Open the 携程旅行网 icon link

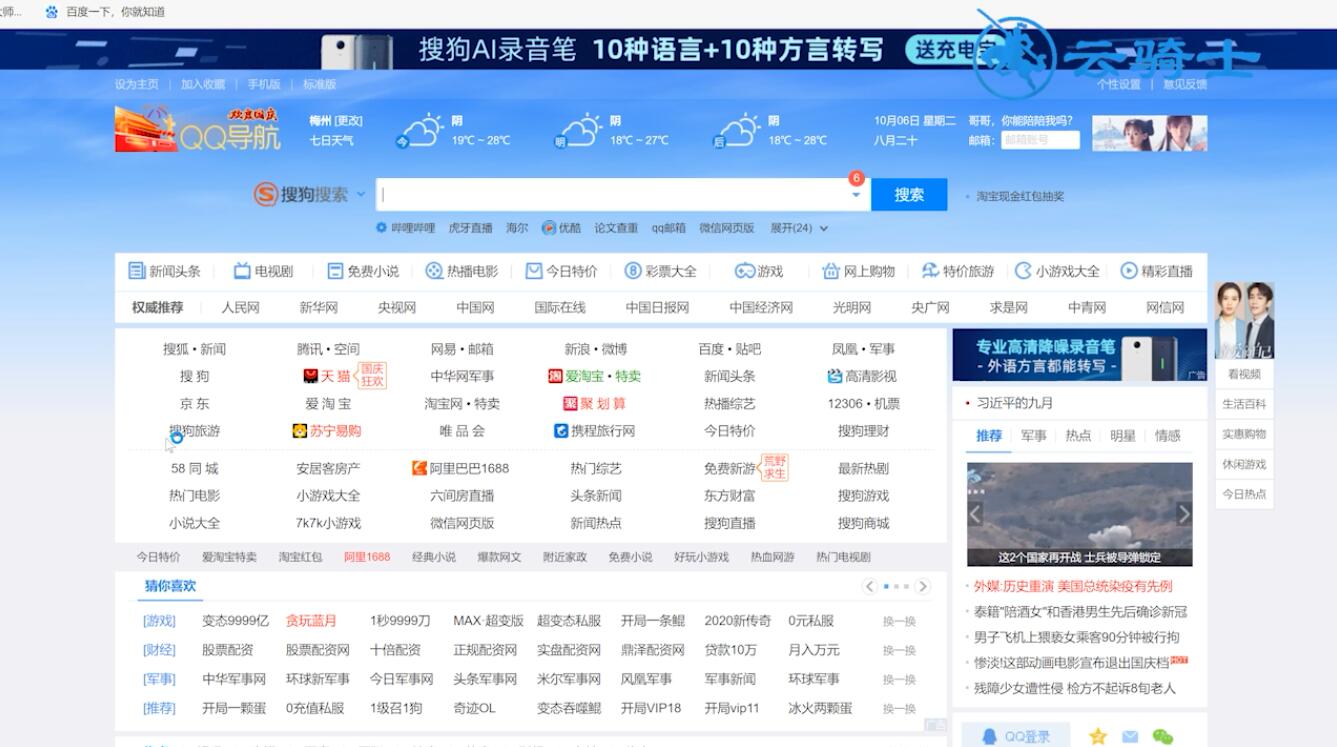(x=594, y=431)
